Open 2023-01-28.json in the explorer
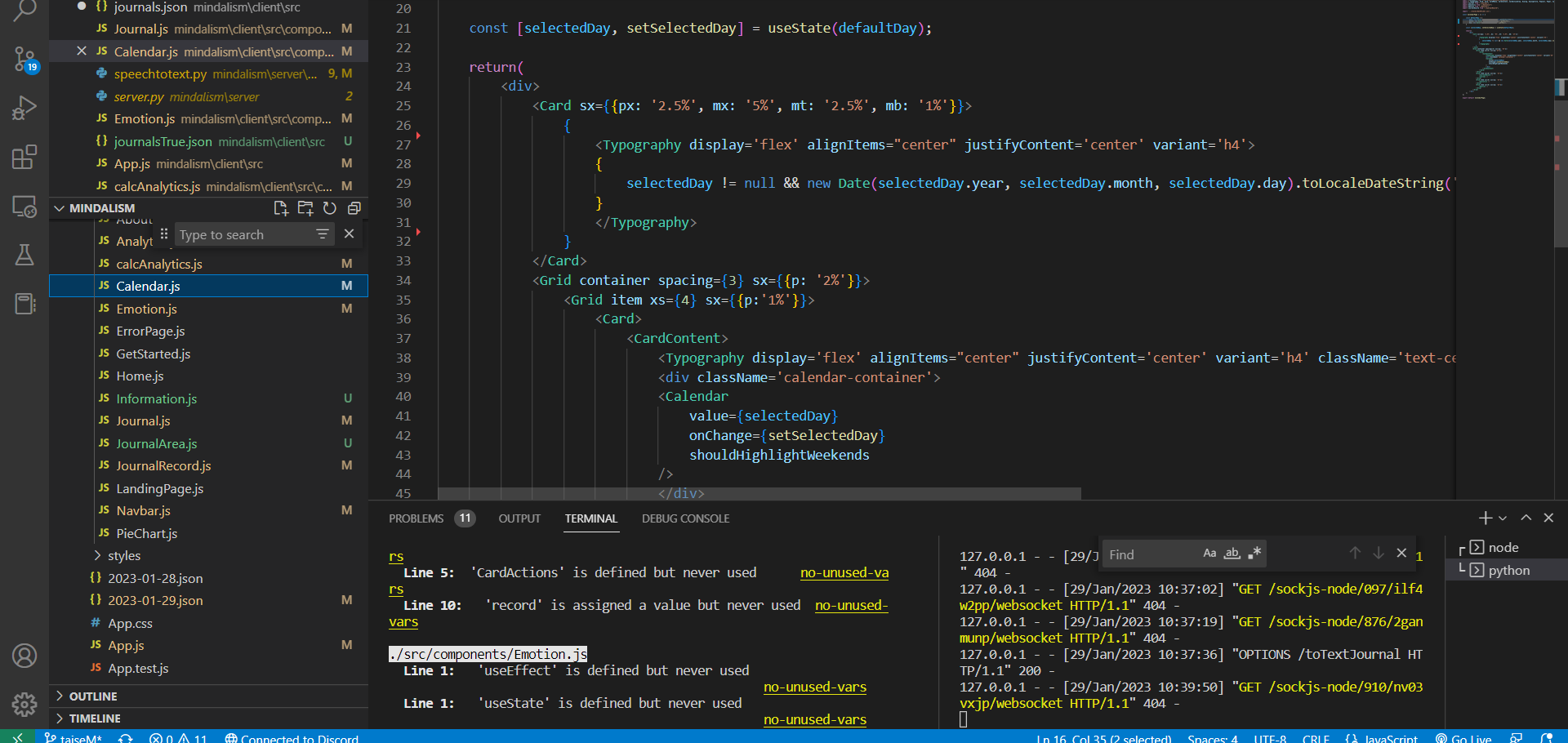Viewport: 1568px width, 743px height. point(155,578)
